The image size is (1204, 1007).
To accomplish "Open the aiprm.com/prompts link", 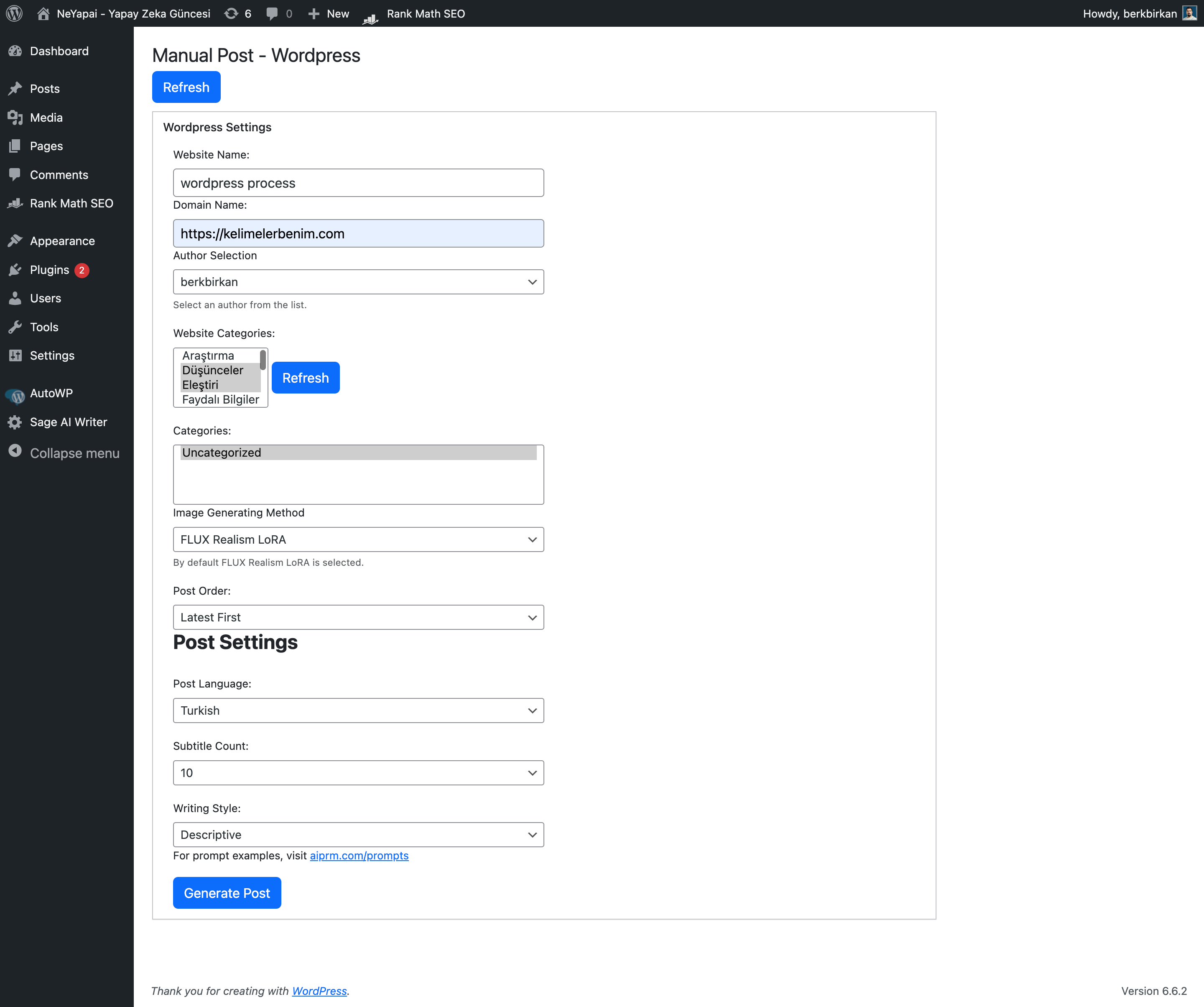I will (x=359, y=856).
